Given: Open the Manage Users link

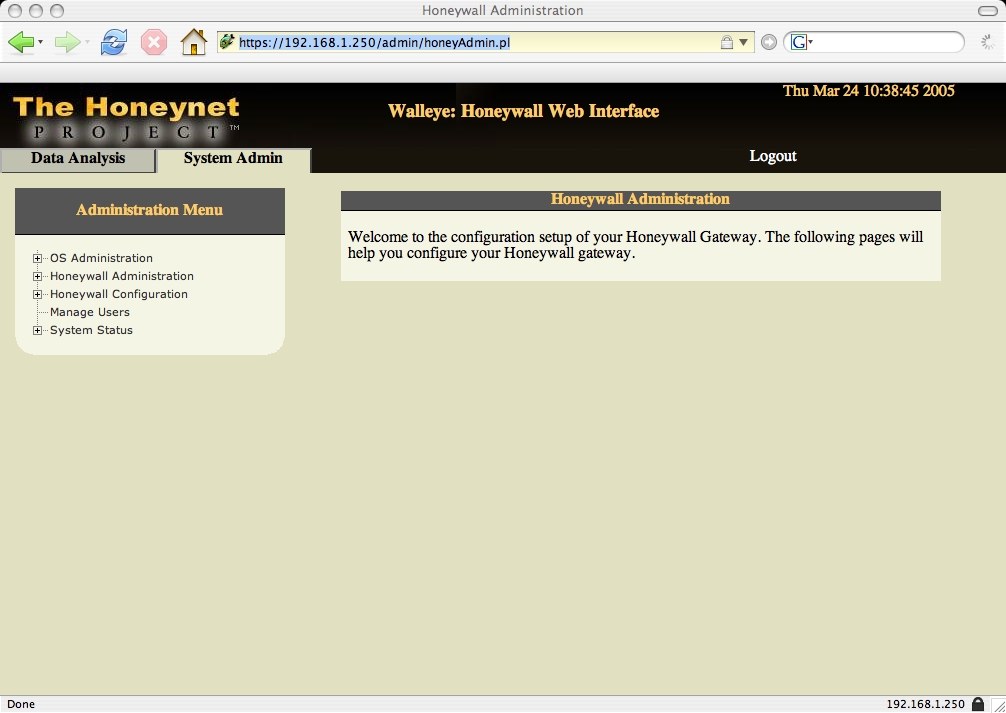Looking at the screenshot, I should (90, 312).
